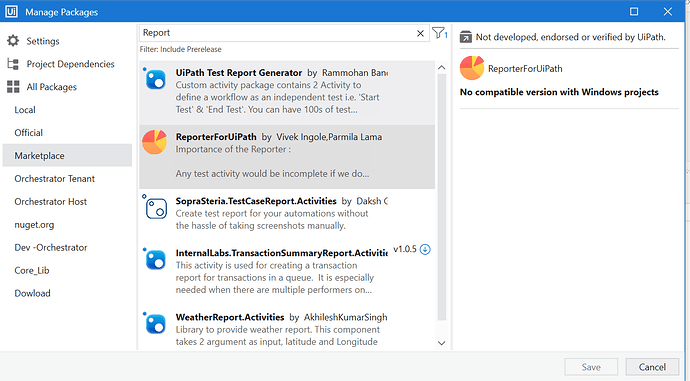Open the UiPath Test Report Generator entry
Image resolution: width=690 pixels, height=381 pixels.
point(287,92)
